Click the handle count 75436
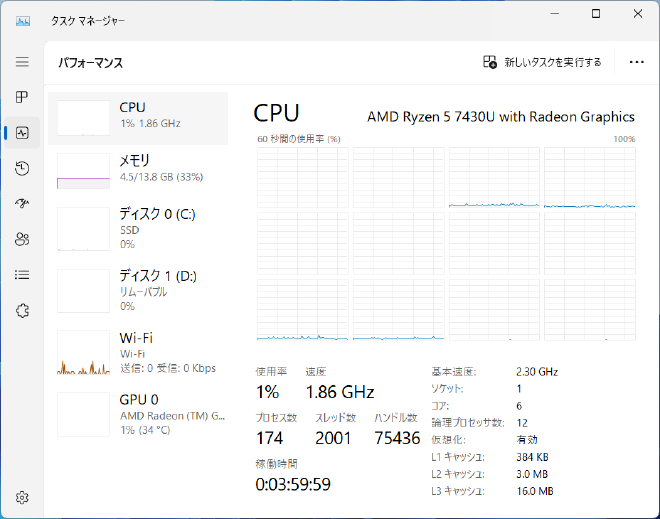660x519 pixels. [x=397, y=438]
